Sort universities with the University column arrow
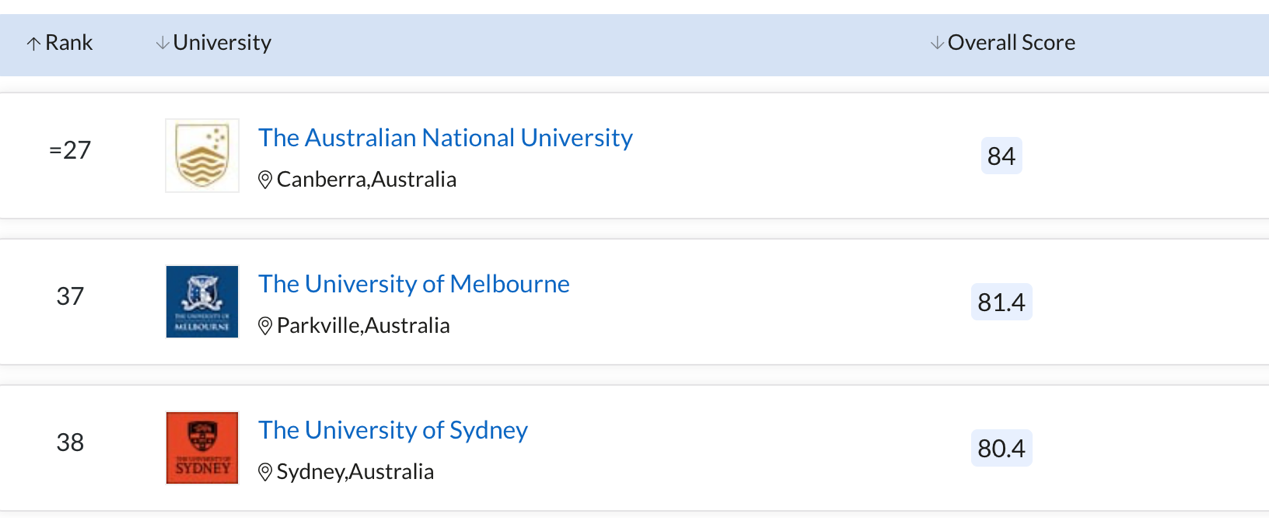 [162, 43]
